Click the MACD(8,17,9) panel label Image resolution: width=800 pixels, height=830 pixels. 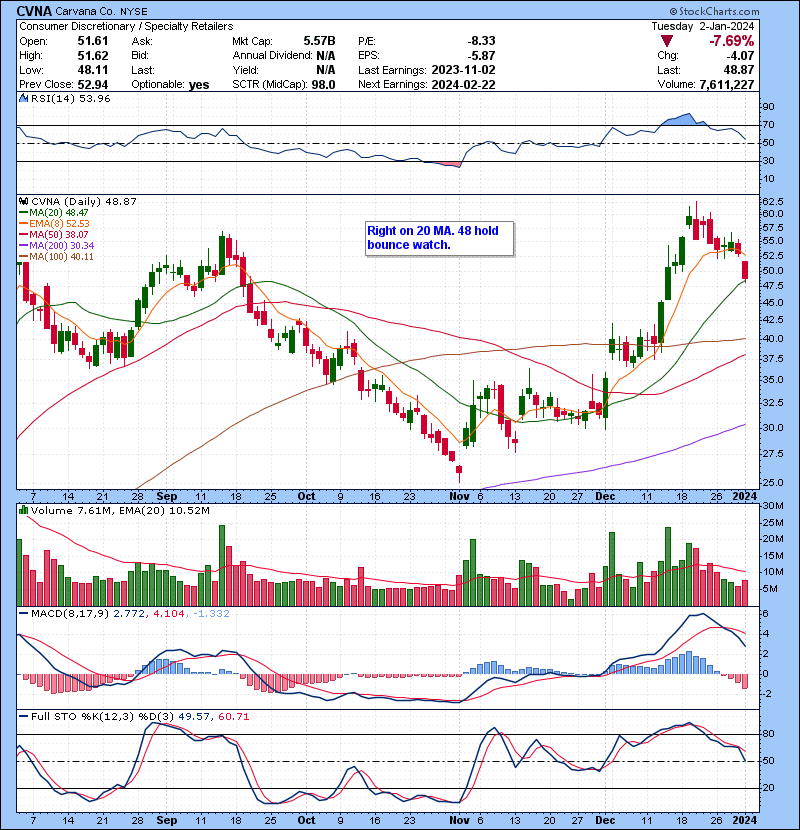point(70,614)
